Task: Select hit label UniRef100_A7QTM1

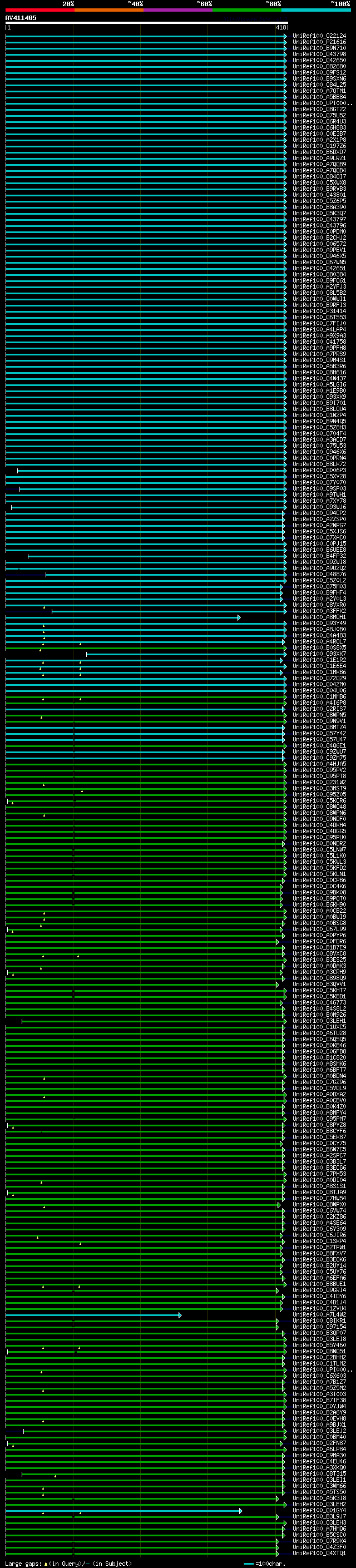Action: 319,91
